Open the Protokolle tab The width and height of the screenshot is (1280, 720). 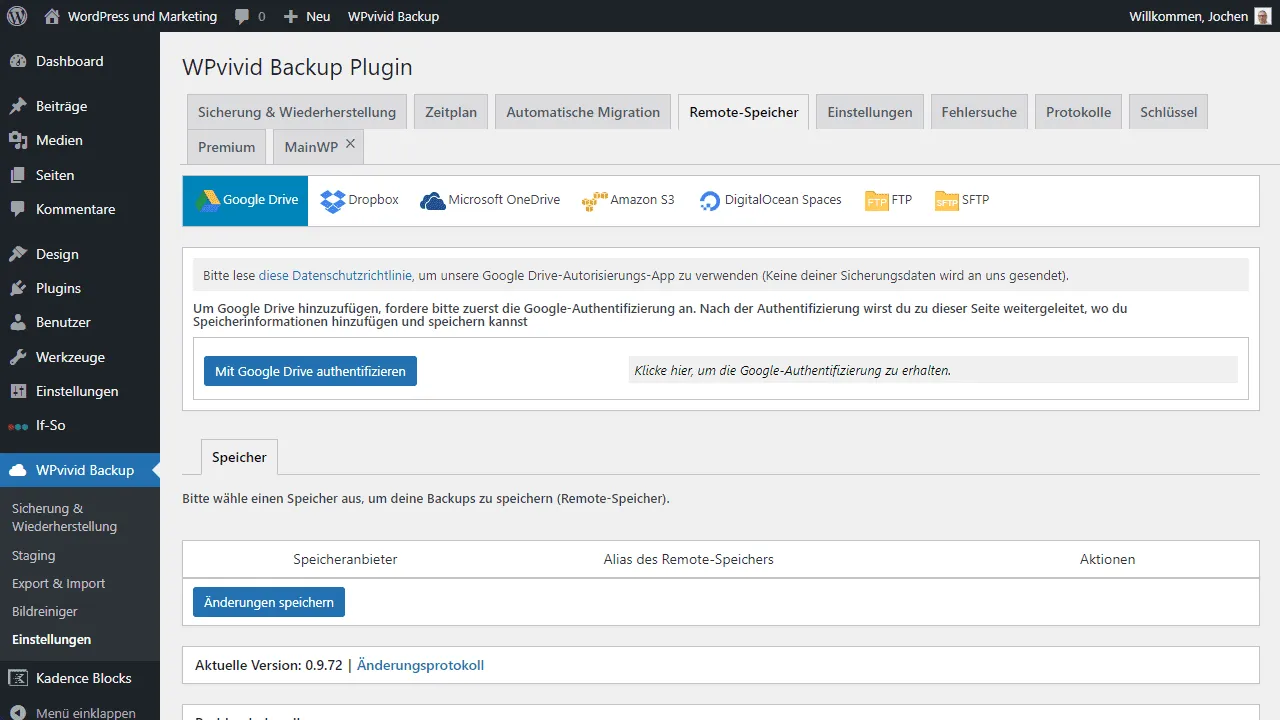[x=1078, y=112]
